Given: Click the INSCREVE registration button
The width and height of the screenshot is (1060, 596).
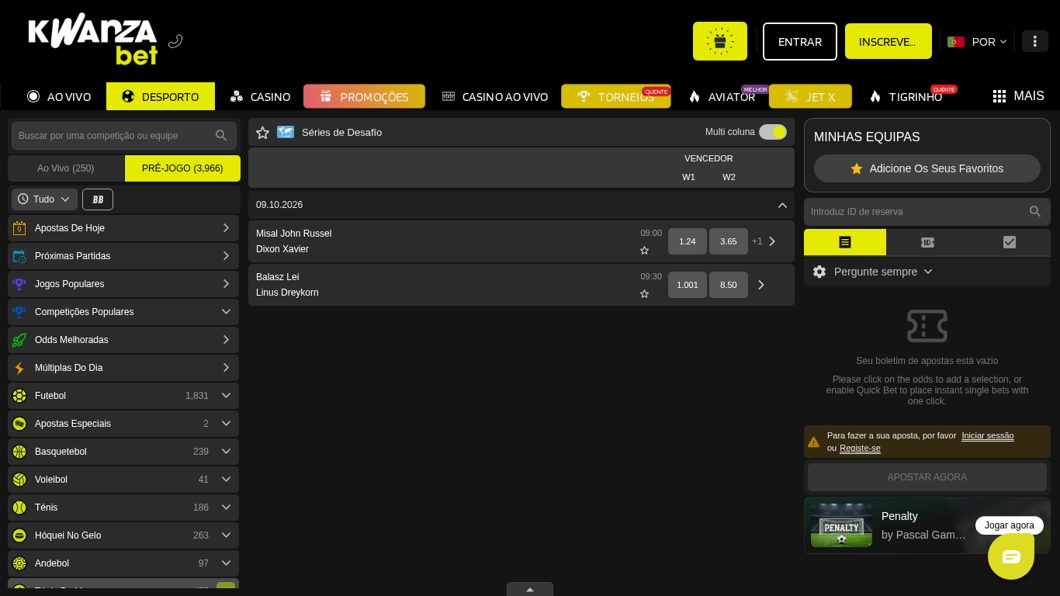Looking at the screenshot, I should tap(888, 41).
